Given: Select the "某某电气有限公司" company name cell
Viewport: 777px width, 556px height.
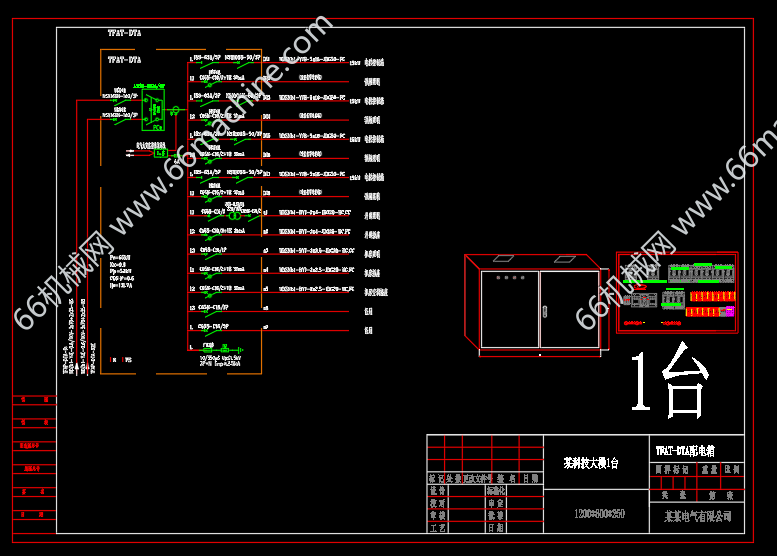Looking at the screenshot, I should (697, 516).
